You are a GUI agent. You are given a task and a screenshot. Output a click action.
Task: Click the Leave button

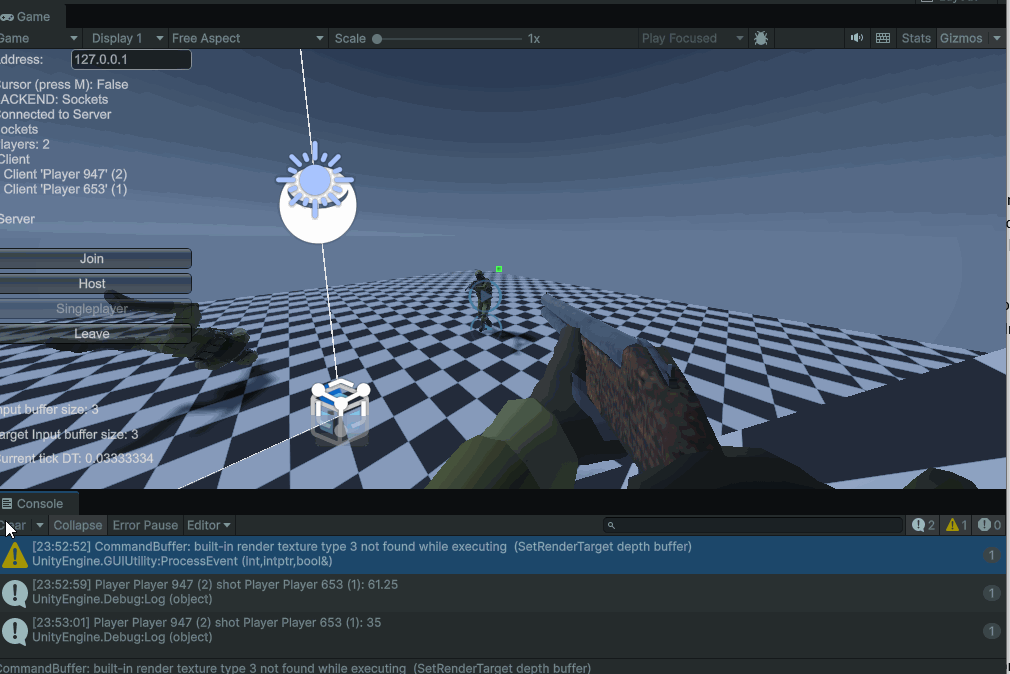point(92,334)
